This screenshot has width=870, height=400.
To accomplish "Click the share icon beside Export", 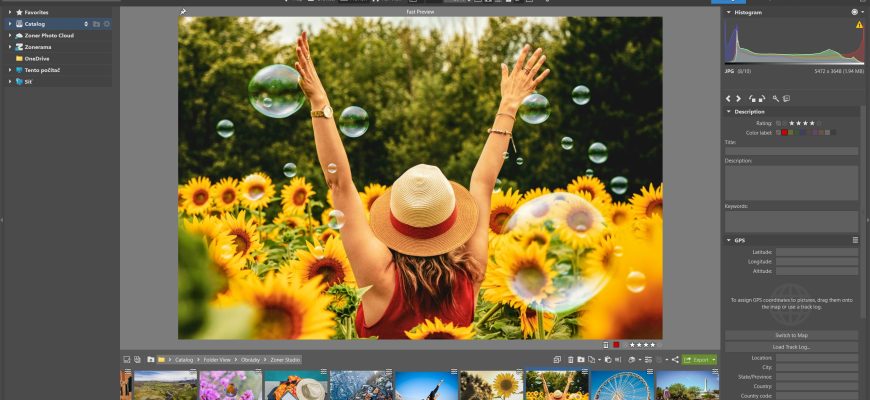I will tap(675, 360).
